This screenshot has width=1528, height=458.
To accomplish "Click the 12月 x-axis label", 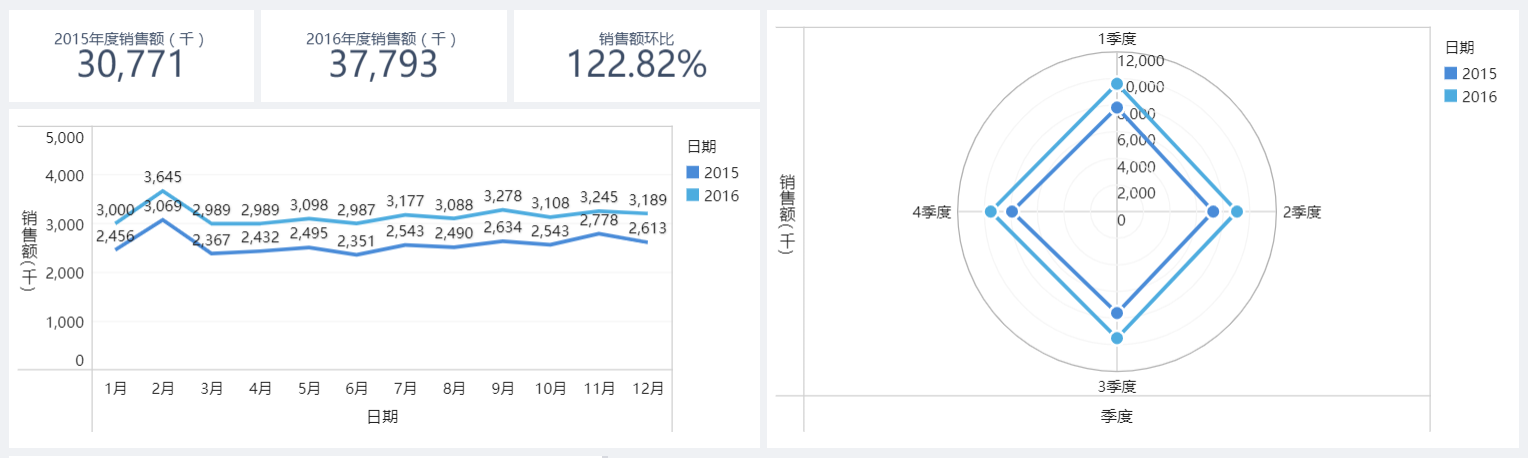I will click(648, 387).
